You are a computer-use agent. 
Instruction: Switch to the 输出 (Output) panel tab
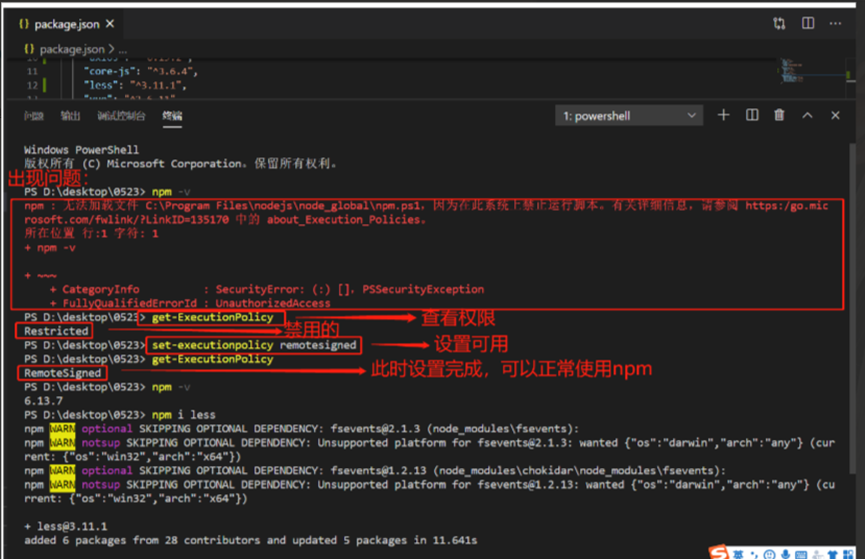70,115
